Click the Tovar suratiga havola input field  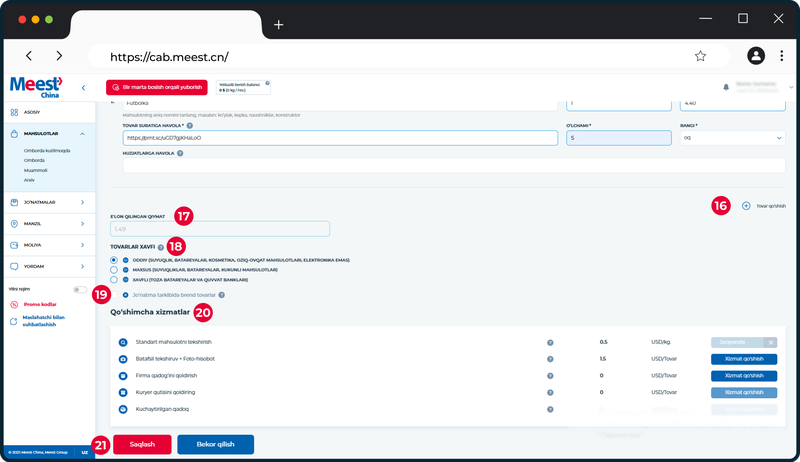point(340,138)
